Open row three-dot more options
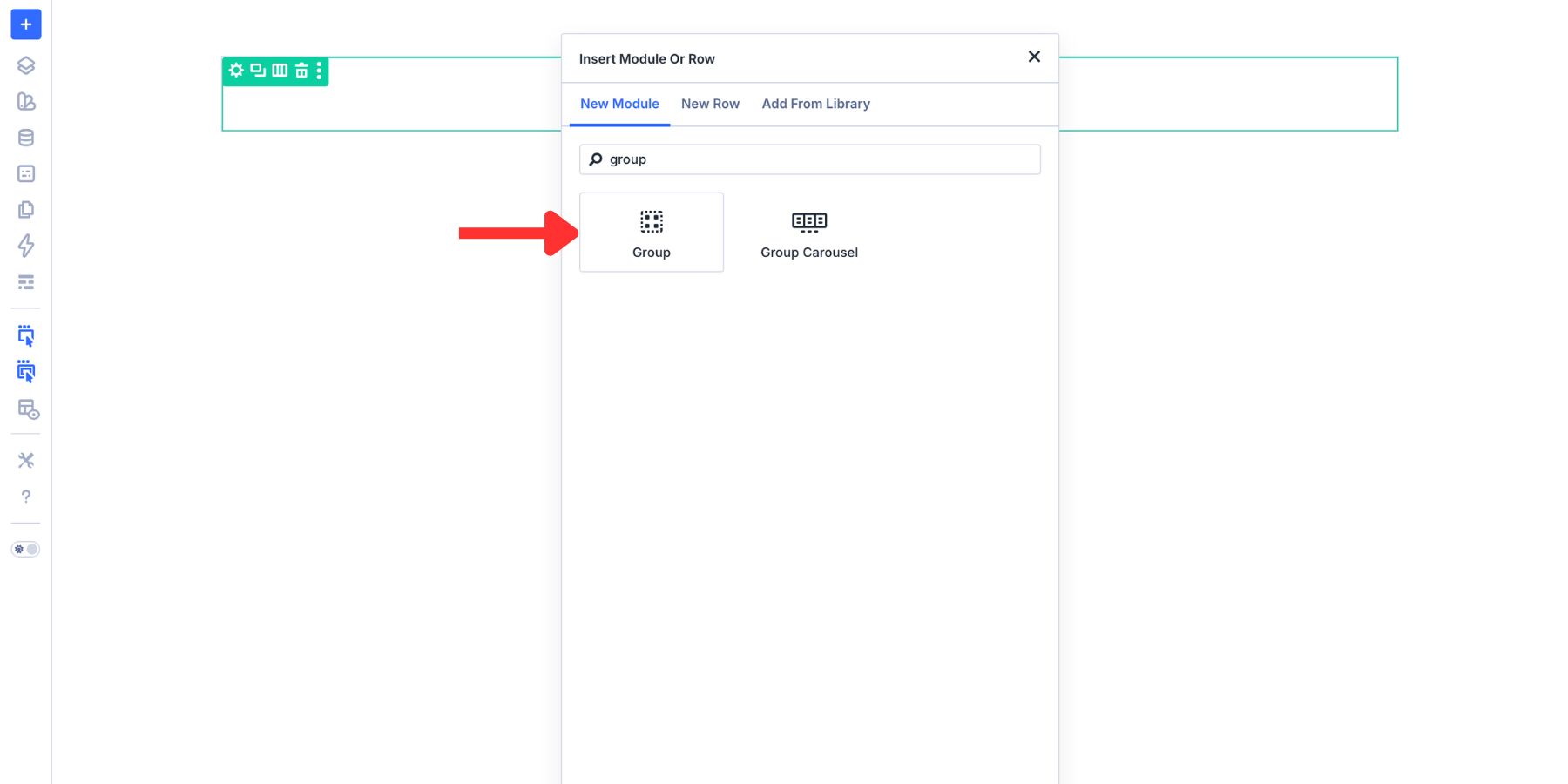The width and height of the screenshot is (1568, 784). 319,71
